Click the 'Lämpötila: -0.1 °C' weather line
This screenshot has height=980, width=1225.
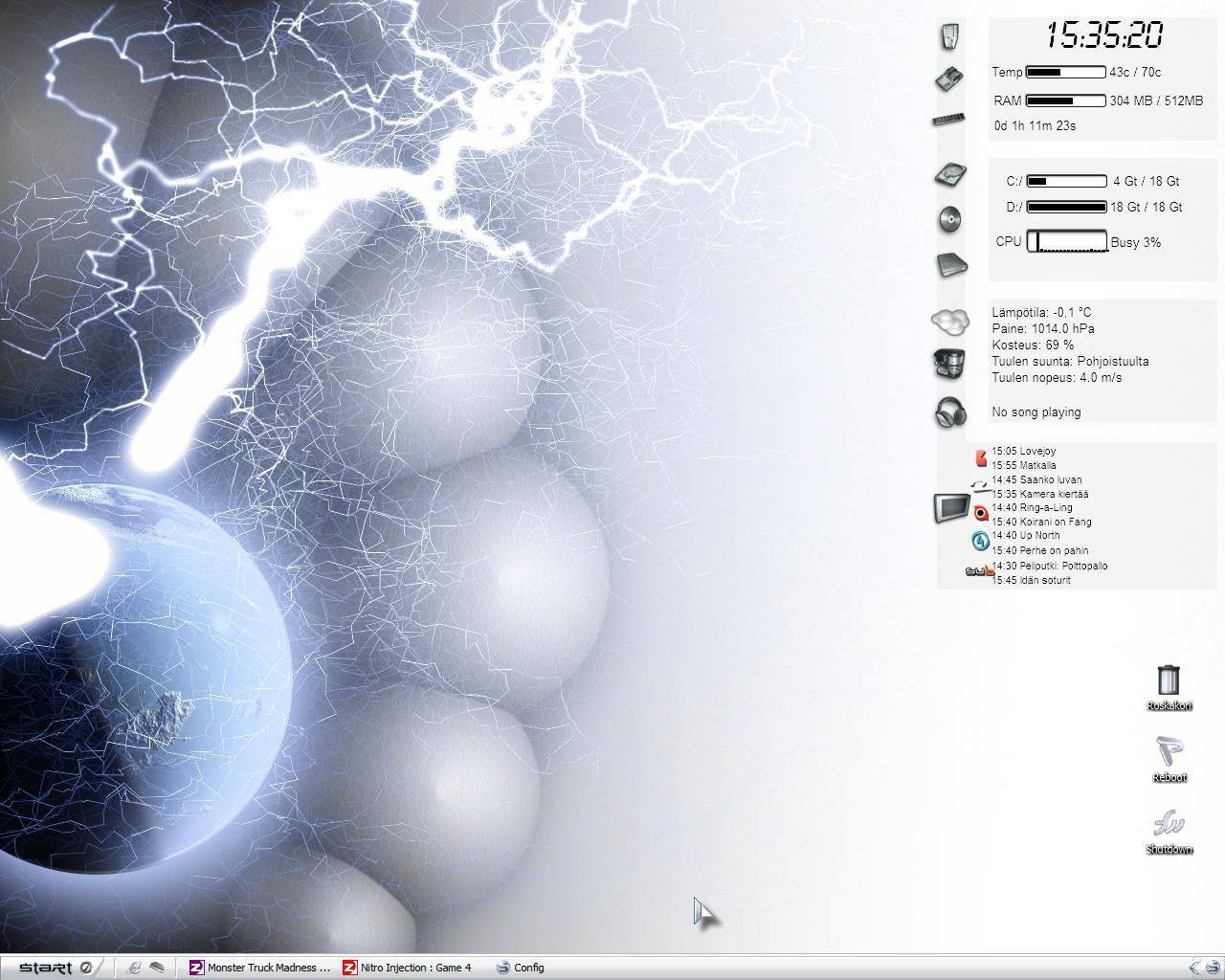[1041, 312]
